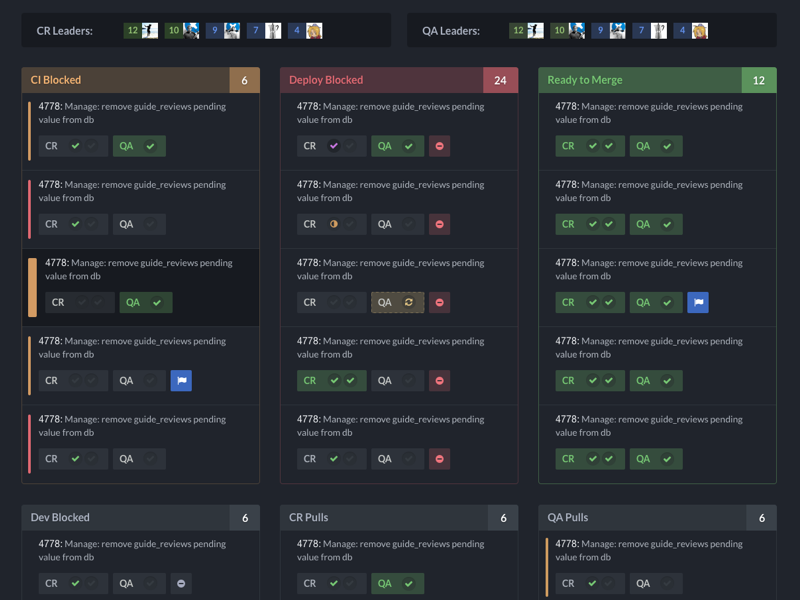Expand the CI Blocked column header
The image size is (800, 600).
(x=140, y=78)
